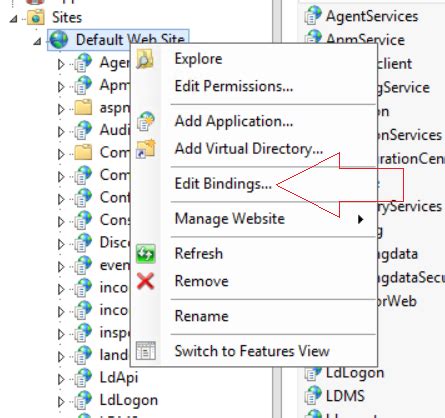Select the Cons… tree item

(115, 220)
